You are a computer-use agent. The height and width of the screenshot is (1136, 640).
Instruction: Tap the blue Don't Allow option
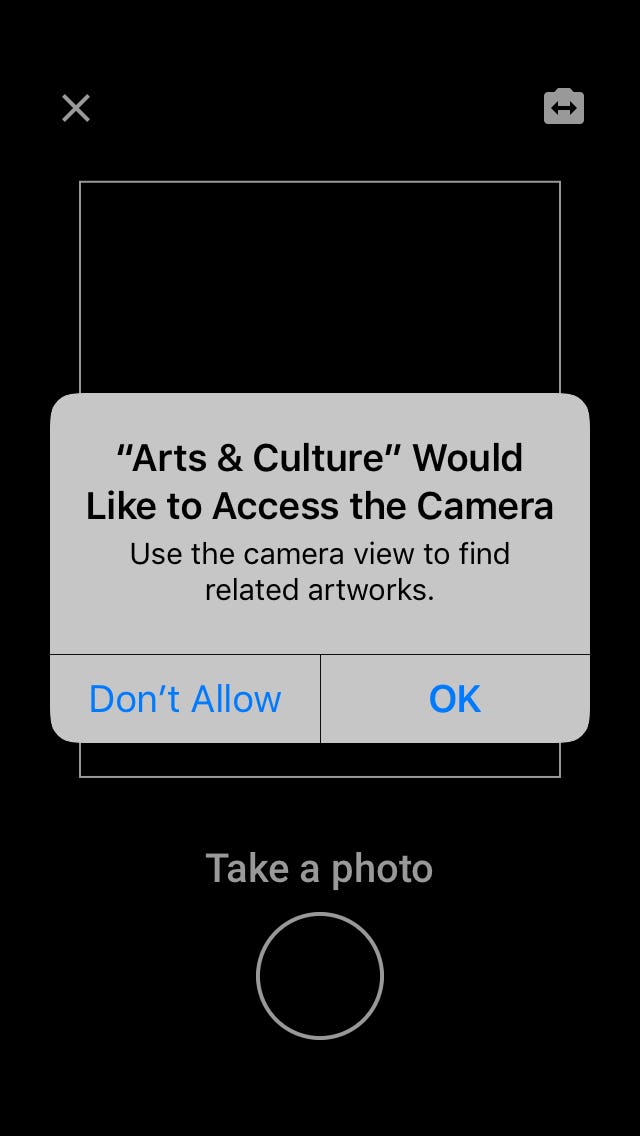185,698
